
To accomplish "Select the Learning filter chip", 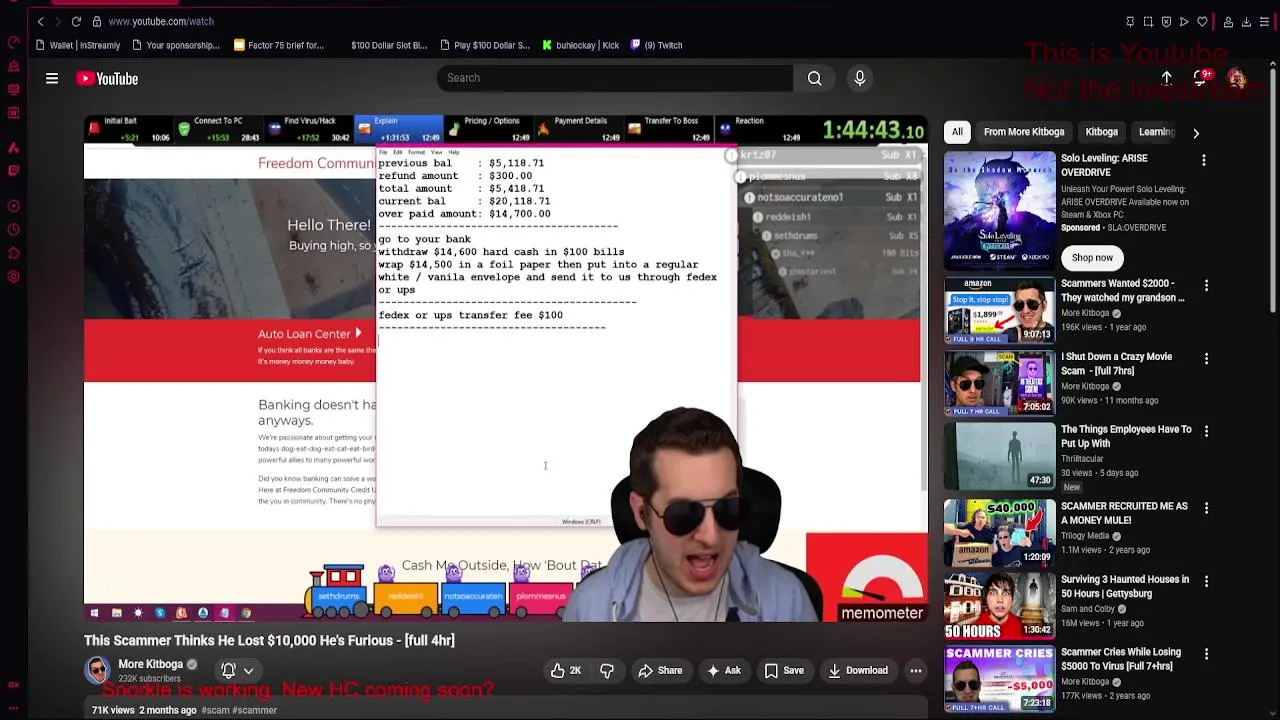I will (1158, 132).
